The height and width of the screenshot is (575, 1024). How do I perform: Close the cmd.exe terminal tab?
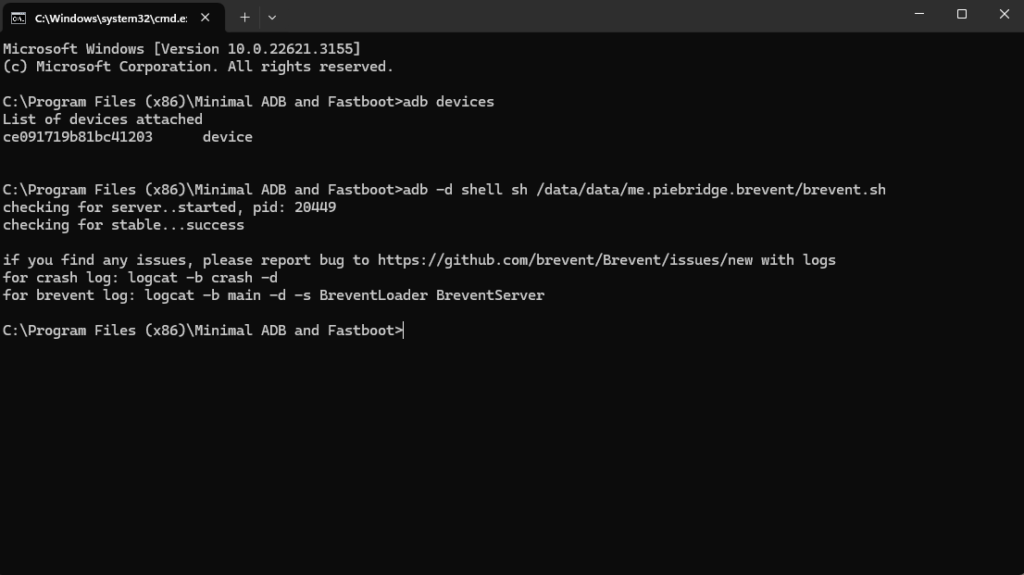click(x=205, y=17)
